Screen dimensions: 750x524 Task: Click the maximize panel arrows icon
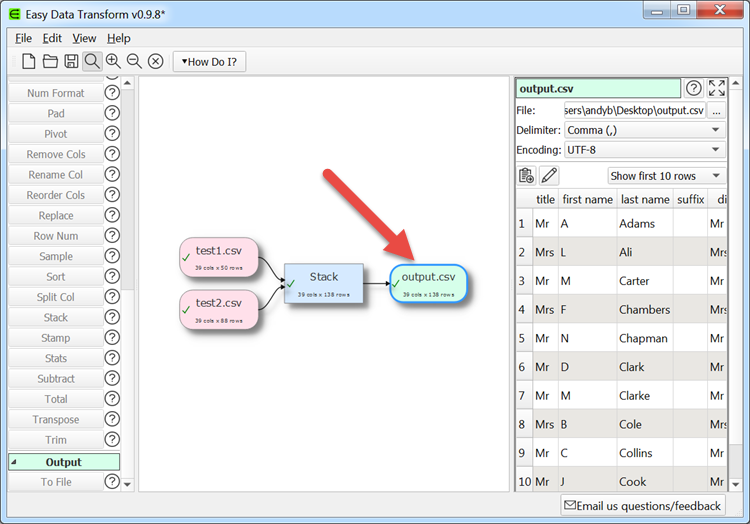pos(717,88)
